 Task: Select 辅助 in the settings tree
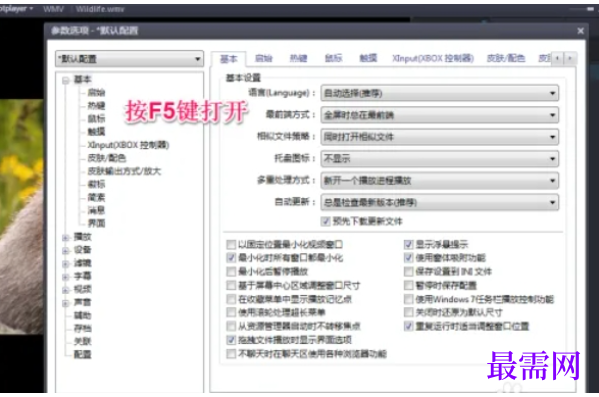[83, 316]
